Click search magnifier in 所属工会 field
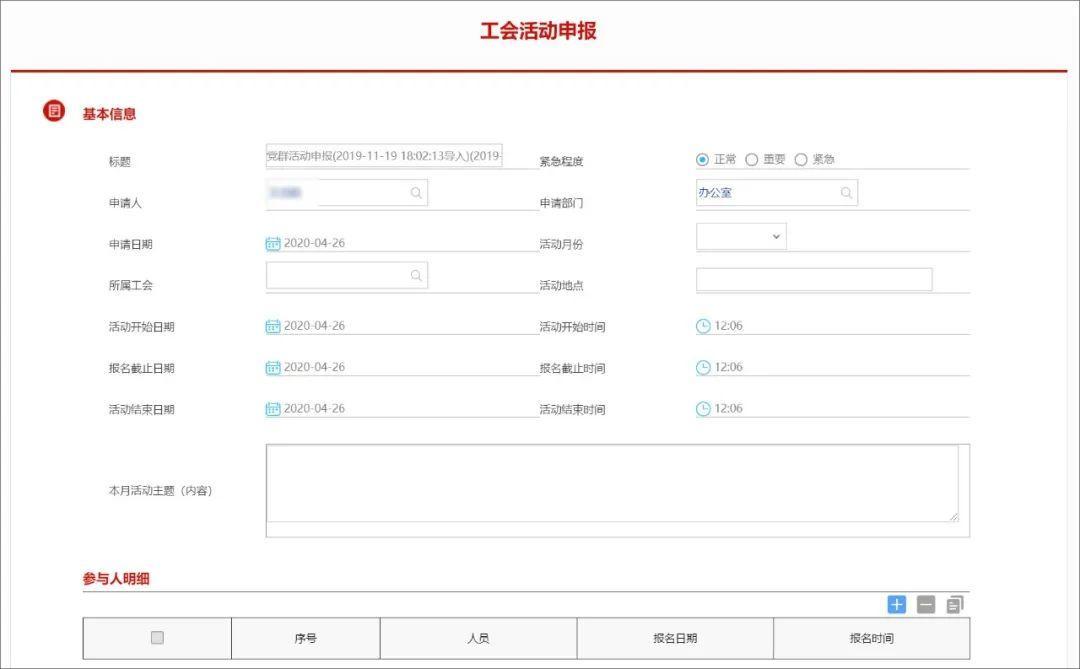Viewport: 1080px width, 669px height. [x=416, y=274]
